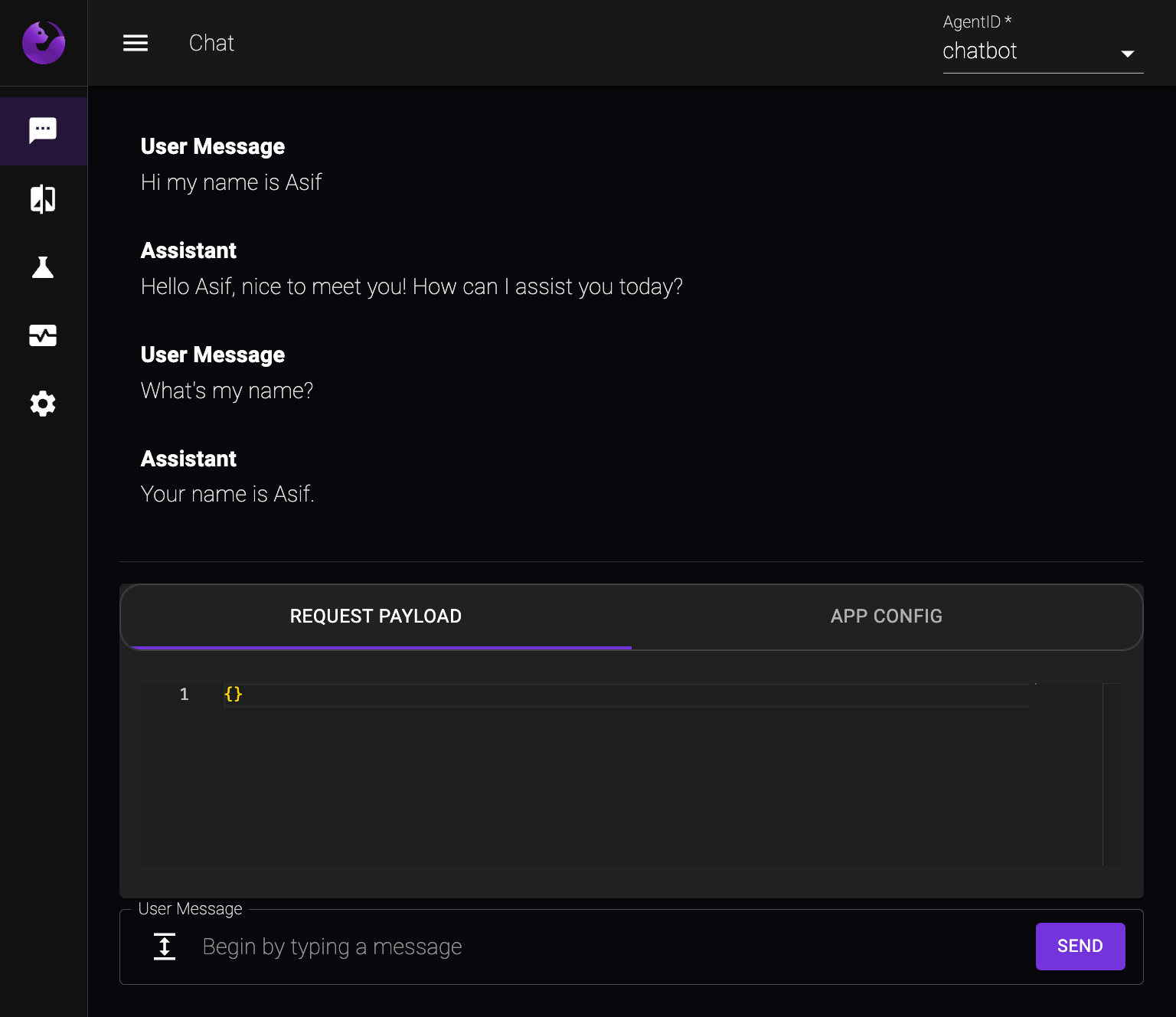This screenshot has width=1176, height=1017.
Task: Open the monitoring pulse sidebar icon
Action: click(43, 335)
